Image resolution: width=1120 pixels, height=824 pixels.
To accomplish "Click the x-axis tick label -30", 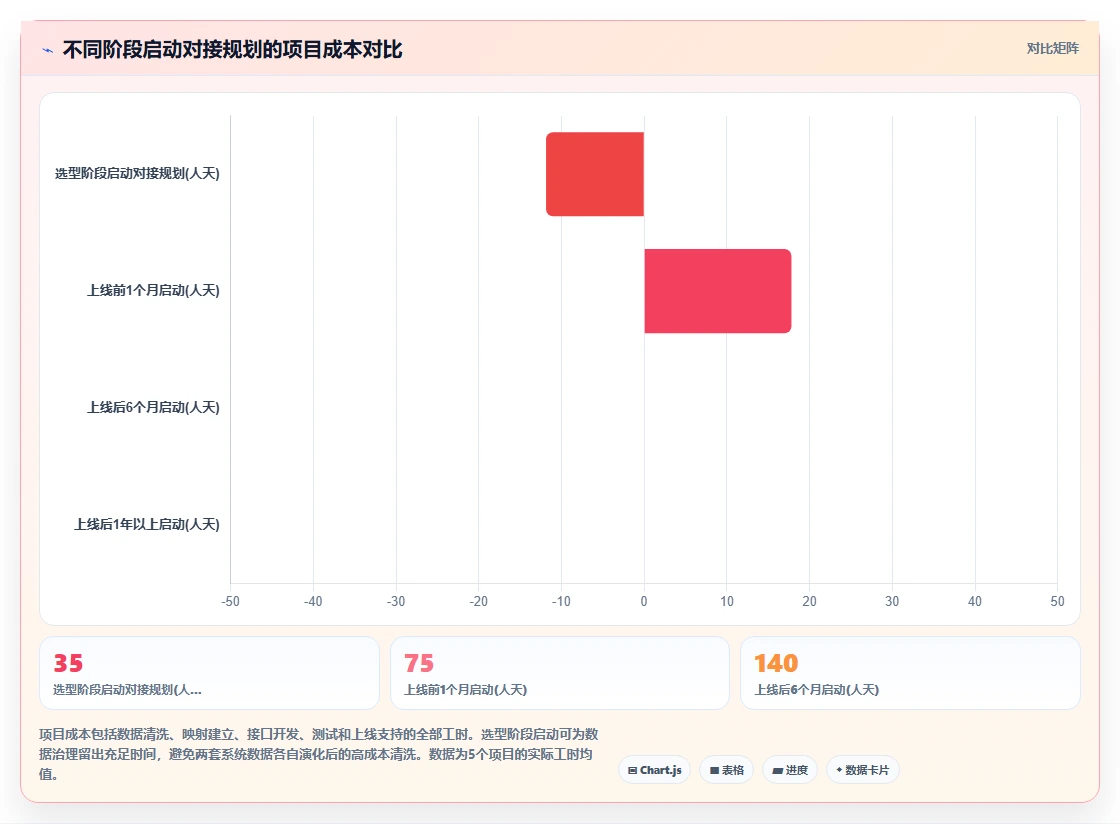I will (396, 601).
